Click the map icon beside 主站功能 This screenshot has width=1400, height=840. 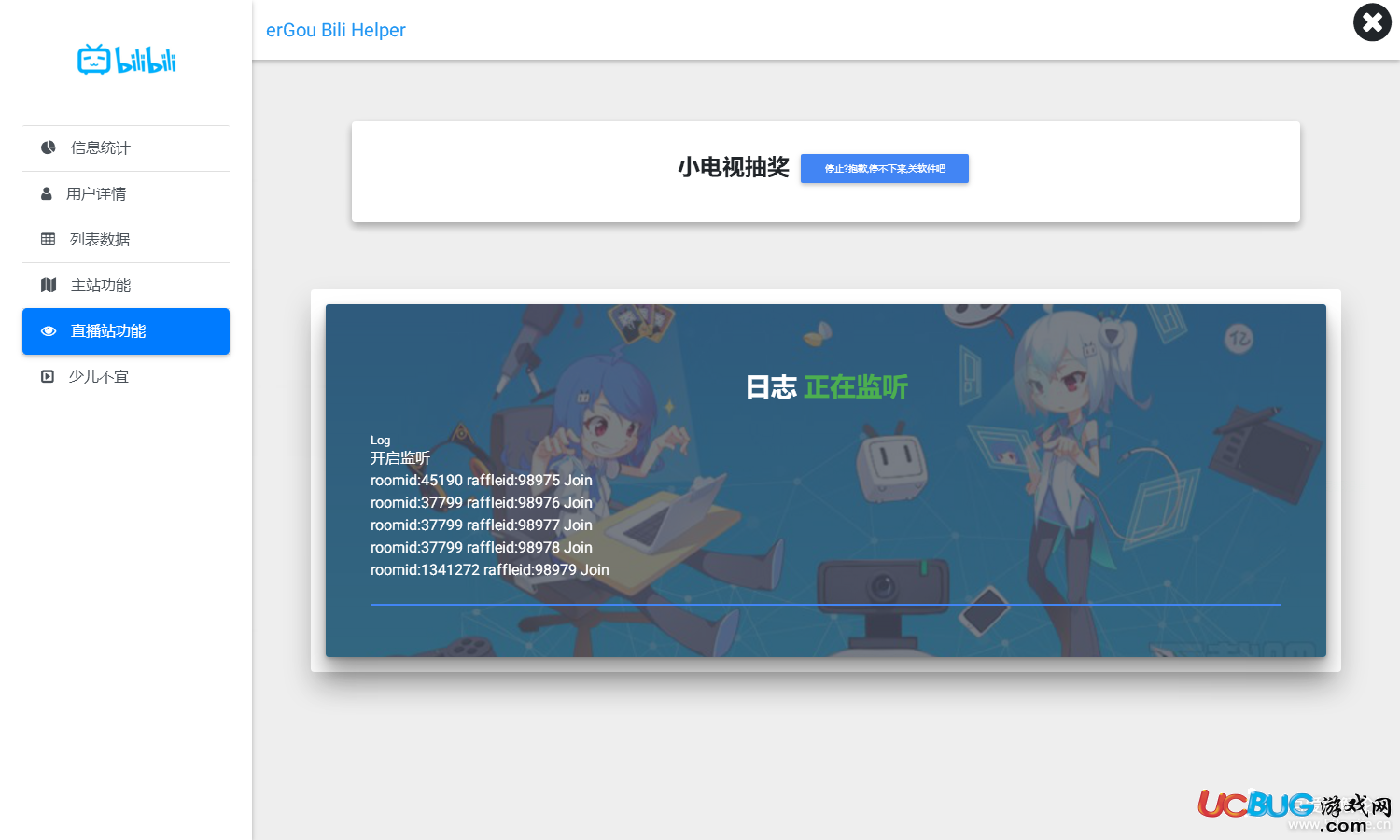click(49, 285)
